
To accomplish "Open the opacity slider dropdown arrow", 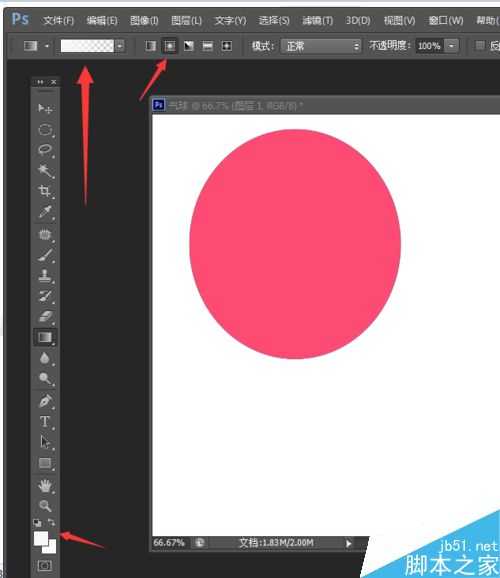I will point(451,46).
